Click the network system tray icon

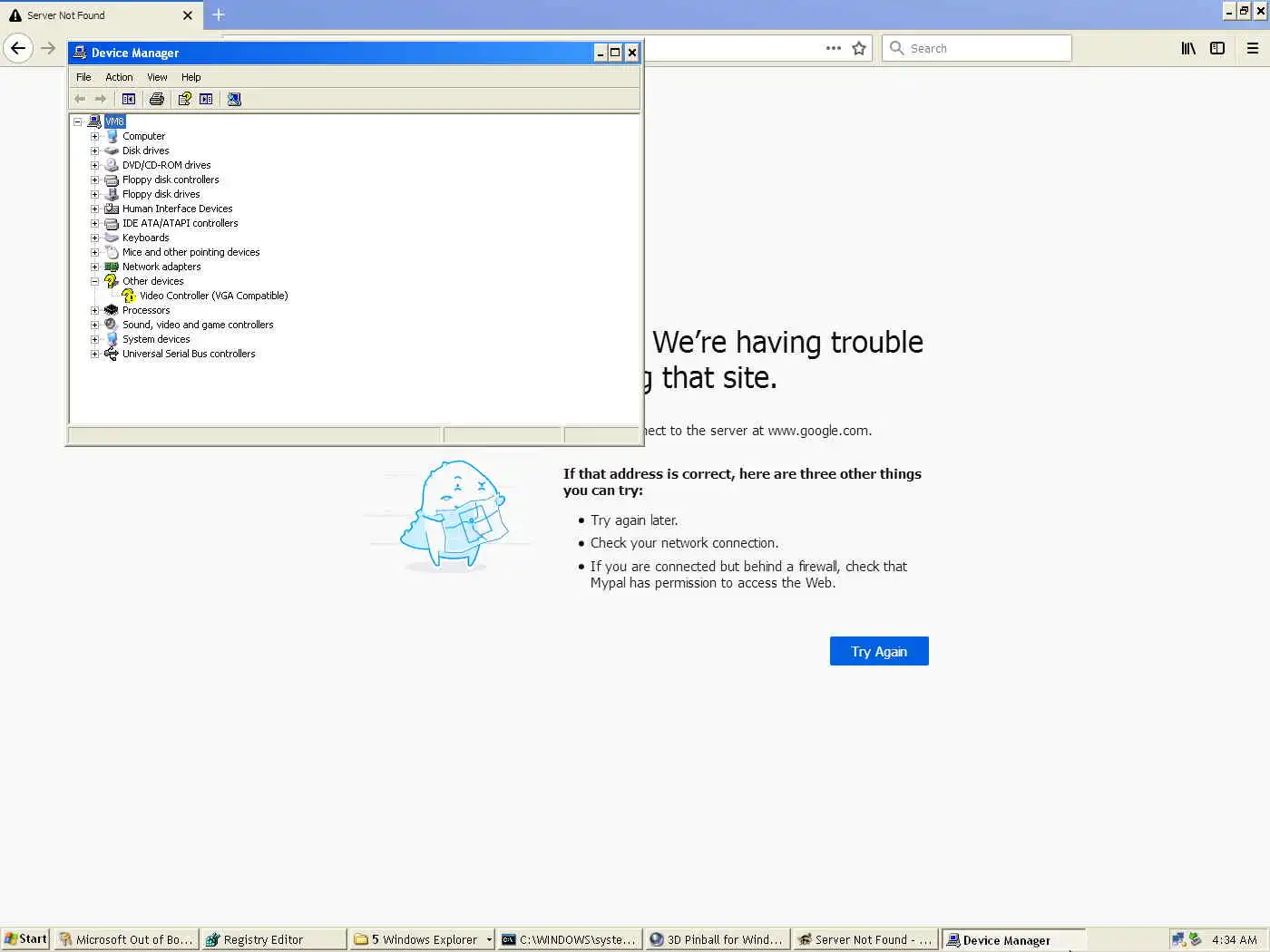[1178, 939]
